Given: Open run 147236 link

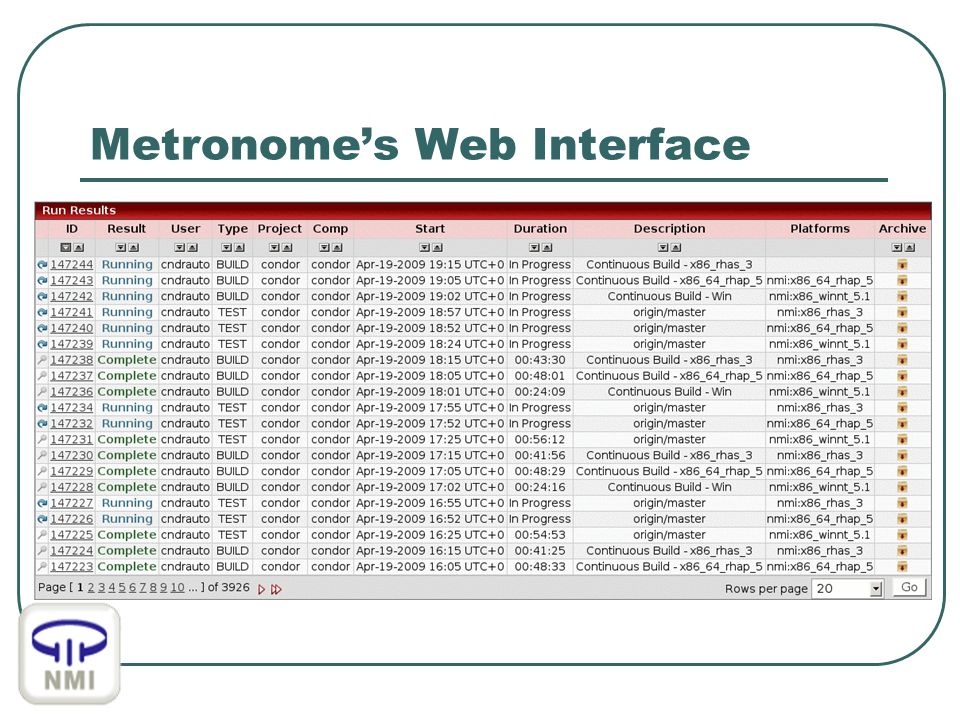Looking at the screenshot, I should [72, 392].
